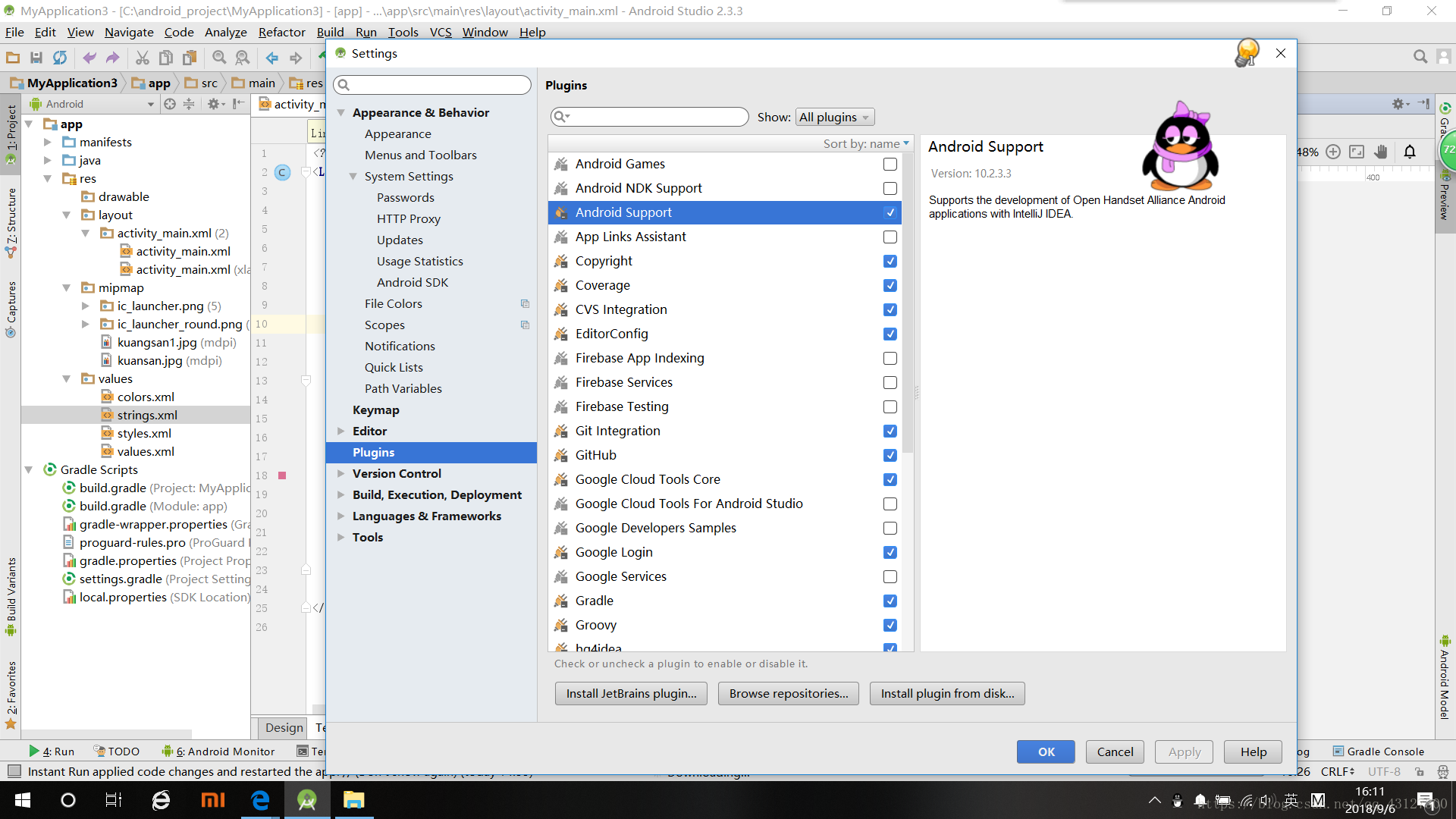The width and height of the screenshot is (1456, 819).
Task: Click the notification bell icon in preview
Action: (x=1410, y=152)
